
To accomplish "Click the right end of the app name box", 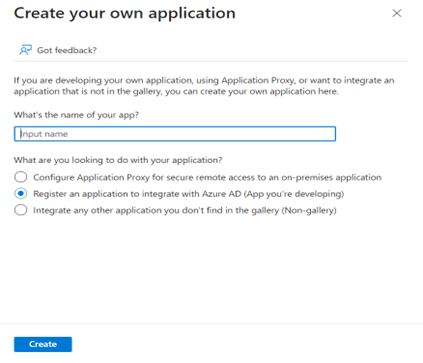I will pyautogui.click(x=328, y=134).
